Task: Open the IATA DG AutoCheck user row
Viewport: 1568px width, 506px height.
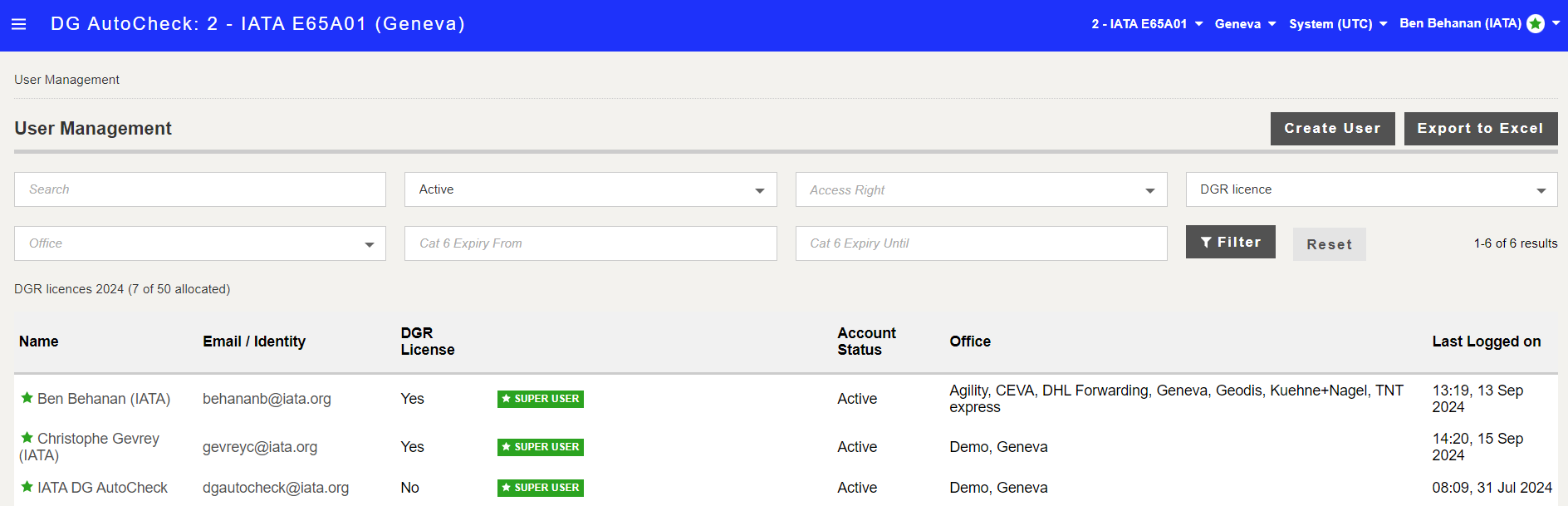Action: point(786,488)
